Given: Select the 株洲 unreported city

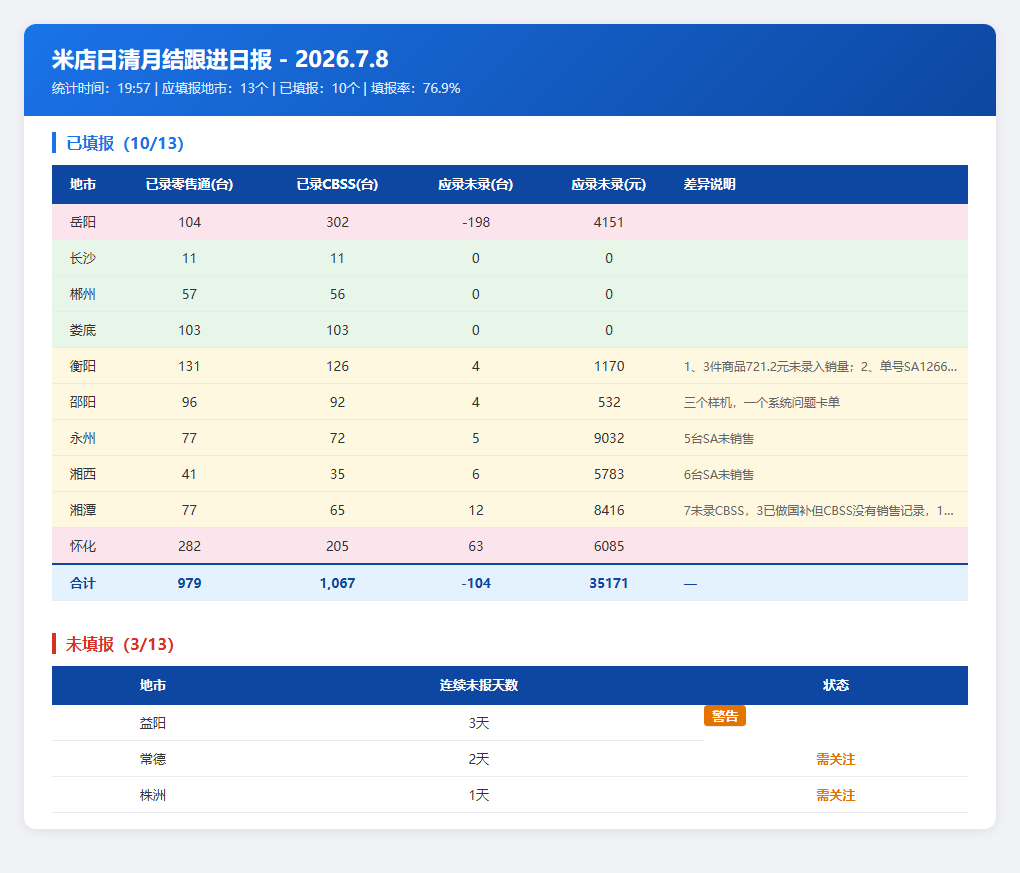Looking at the screenshot, I should (153, 795).
